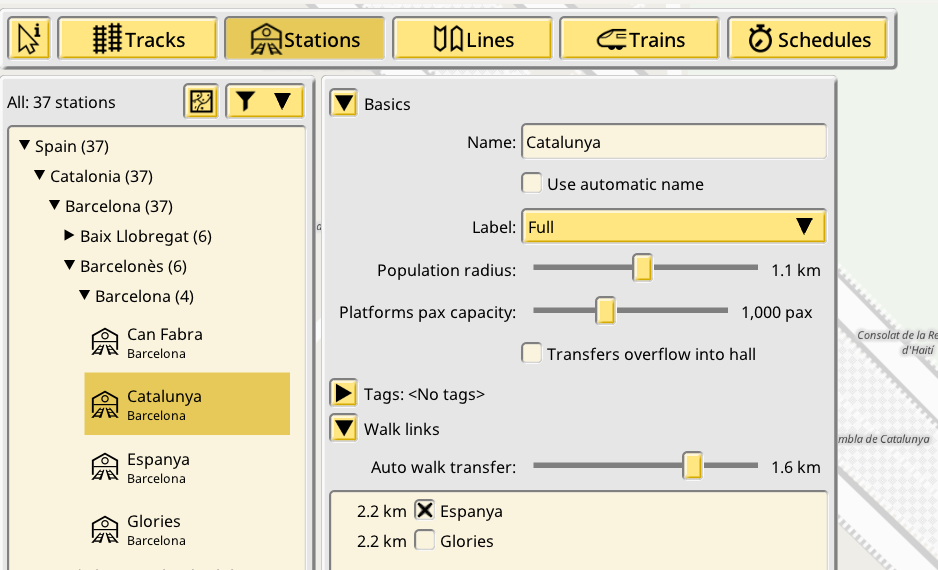Open the Tracks tab
Viewport: 938px width, 570px height.
click(138, 39)
